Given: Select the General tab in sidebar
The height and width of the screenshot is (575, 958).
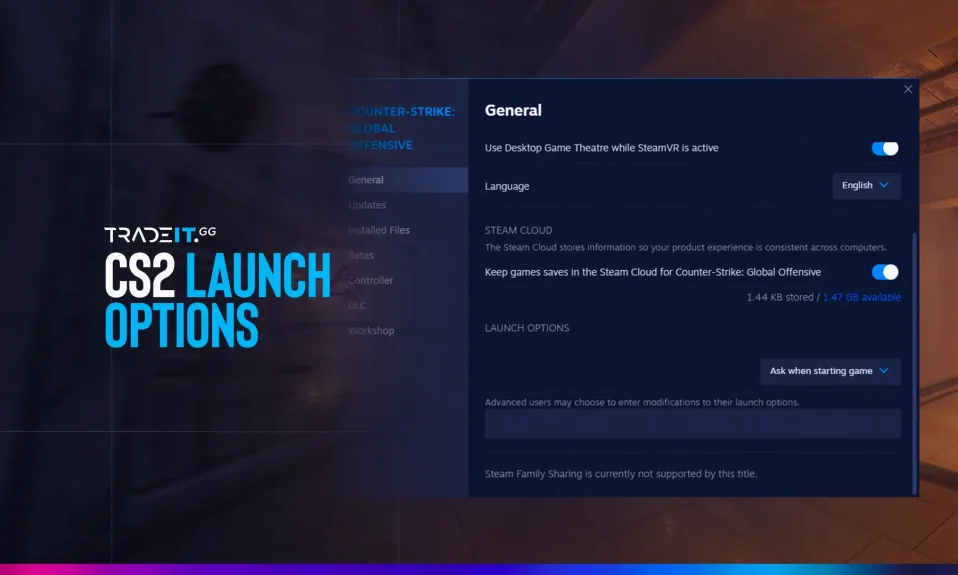Looking at the screenshot, I should [x=366, y=180].
